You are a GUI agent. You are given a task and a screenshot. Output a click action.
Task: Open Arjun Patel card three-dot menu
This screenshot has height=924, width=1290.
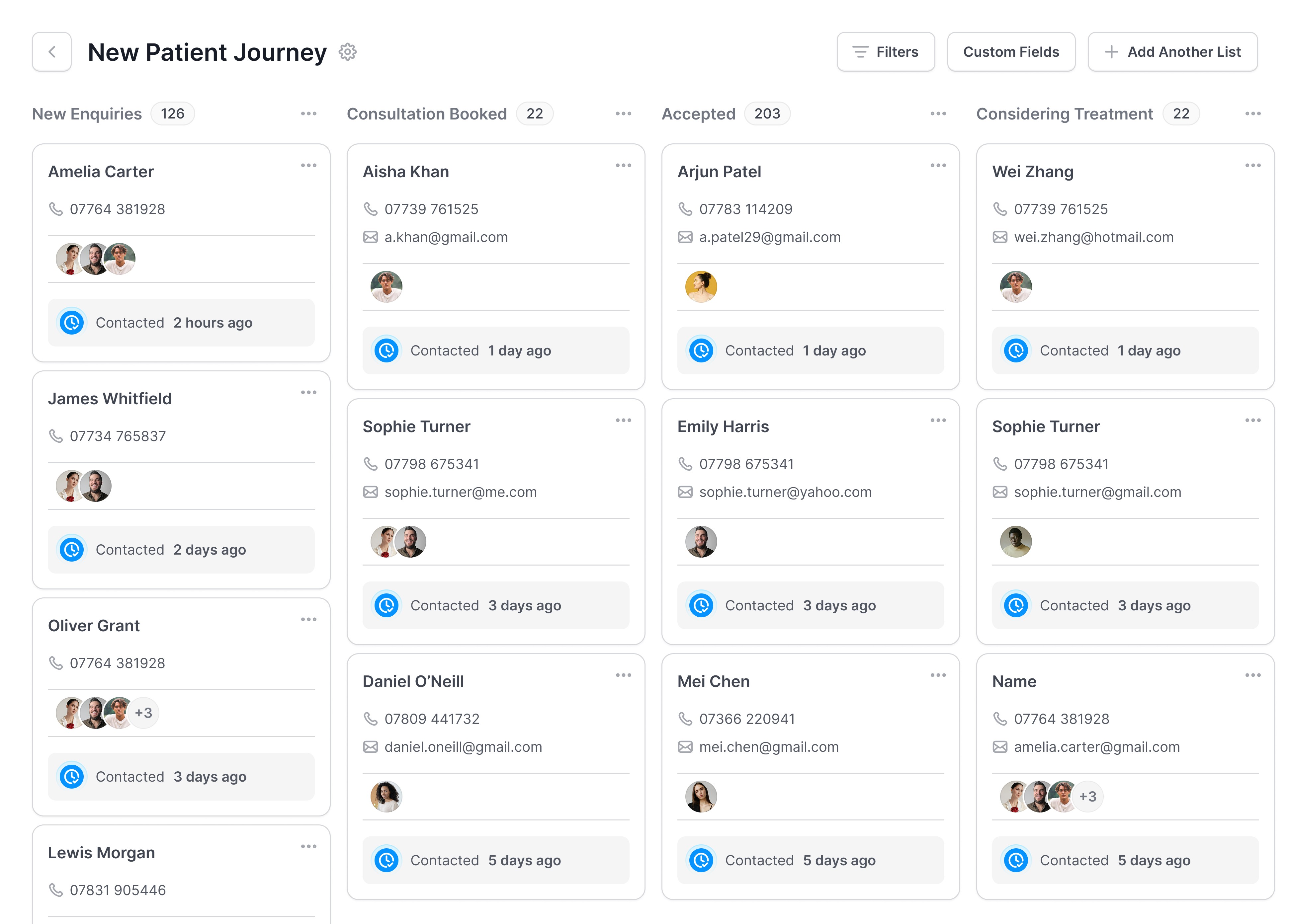point(938,166)
